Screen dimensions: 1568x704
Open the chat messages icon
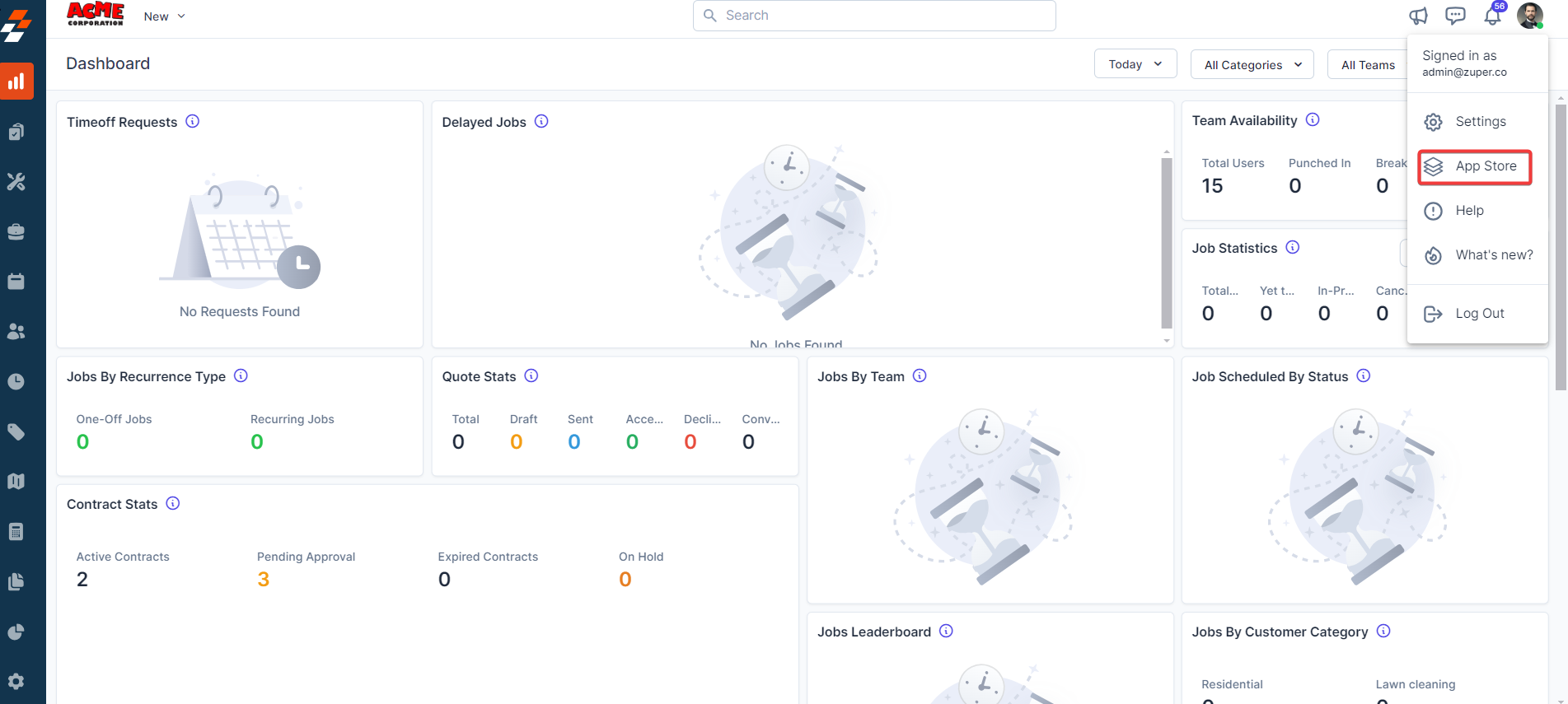[x=1456, y=16]
